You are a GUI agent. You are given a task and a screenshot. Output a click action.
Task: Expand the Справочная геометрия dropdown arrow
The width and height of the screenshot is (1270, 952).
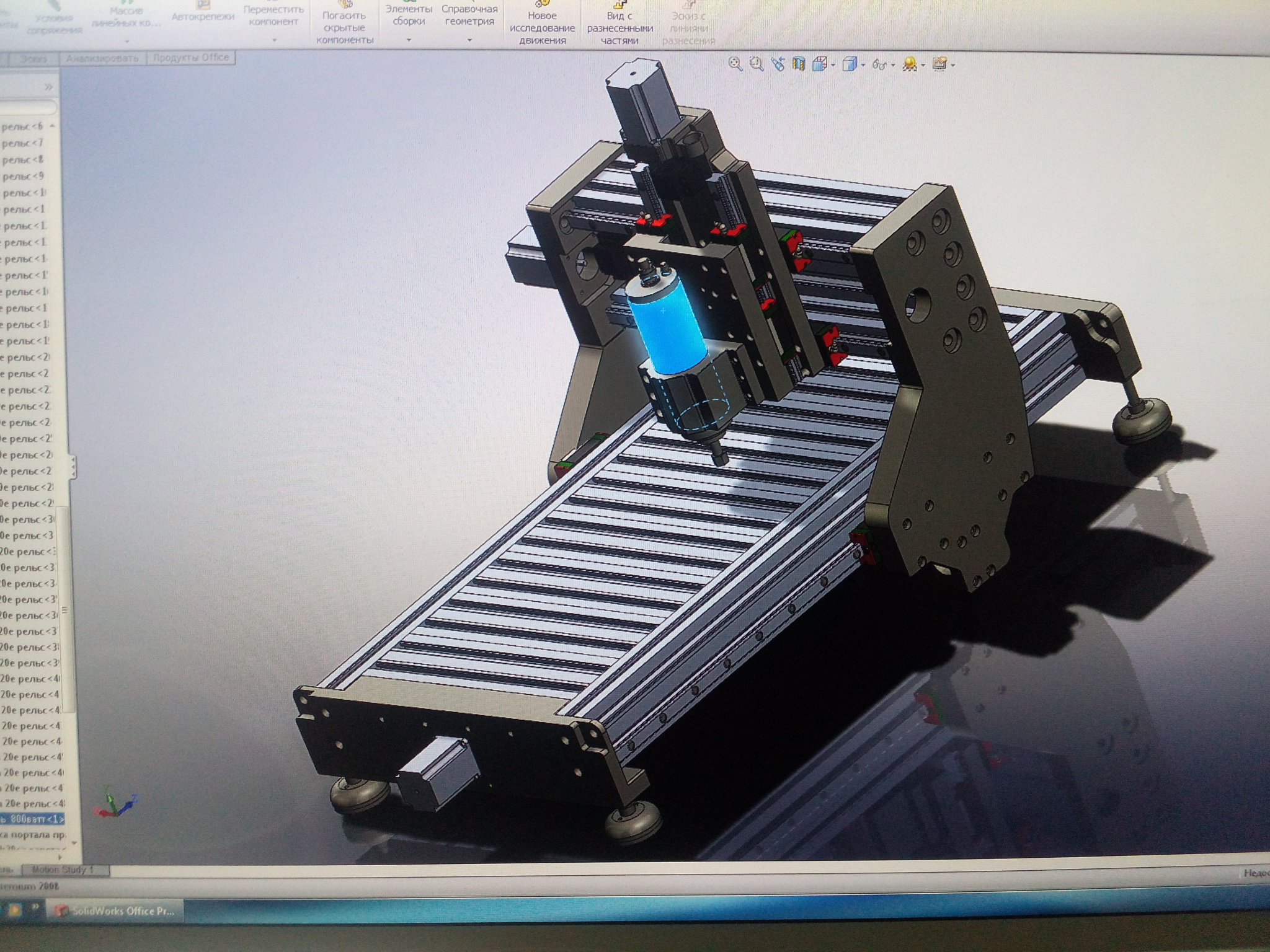(x=469, y=40)
